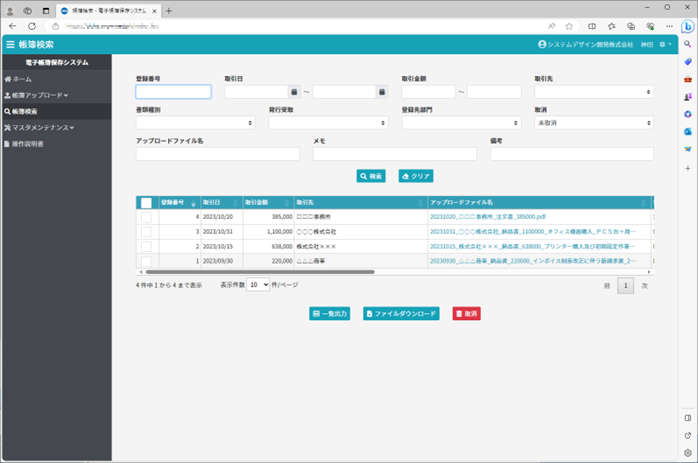Focus the メモ input field
Viewport: 698px width, 463px height.
click(395, 154)
